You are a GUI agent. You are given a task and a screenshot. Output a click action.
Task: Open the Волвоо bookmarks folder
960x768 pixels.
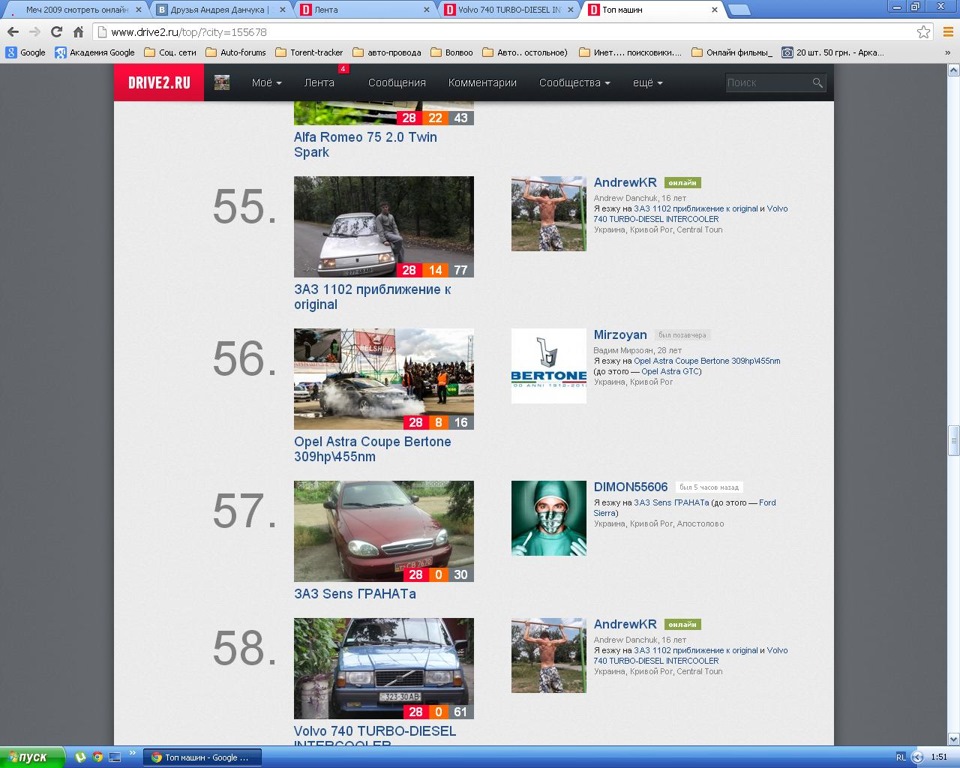tap(452, 53)
